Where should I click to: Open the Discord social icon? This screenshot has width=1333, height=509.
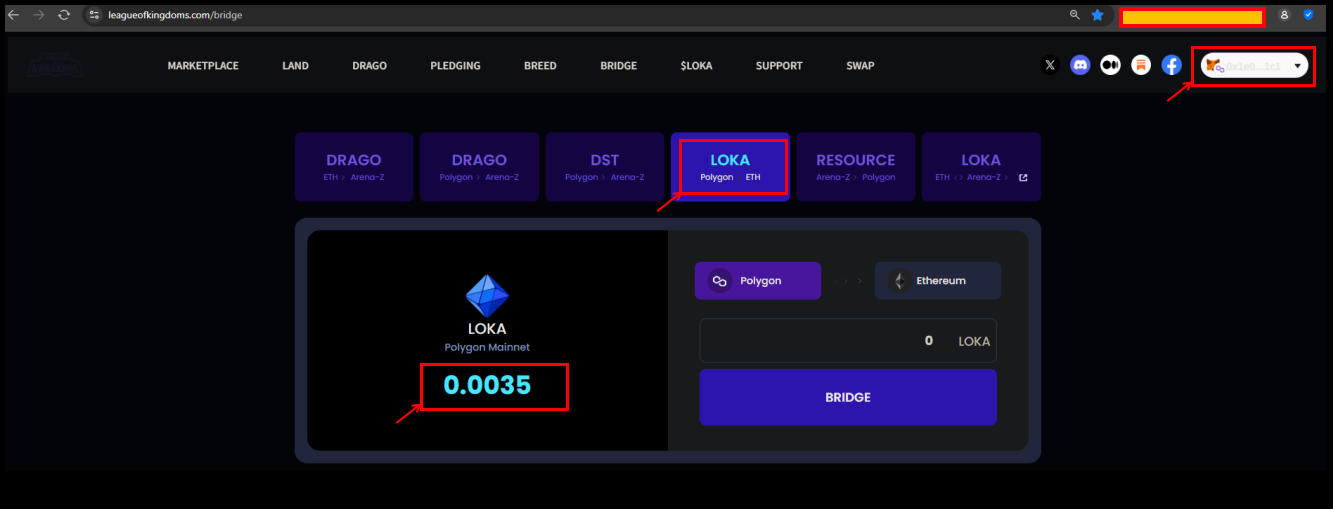click(x=1080, y=65)
